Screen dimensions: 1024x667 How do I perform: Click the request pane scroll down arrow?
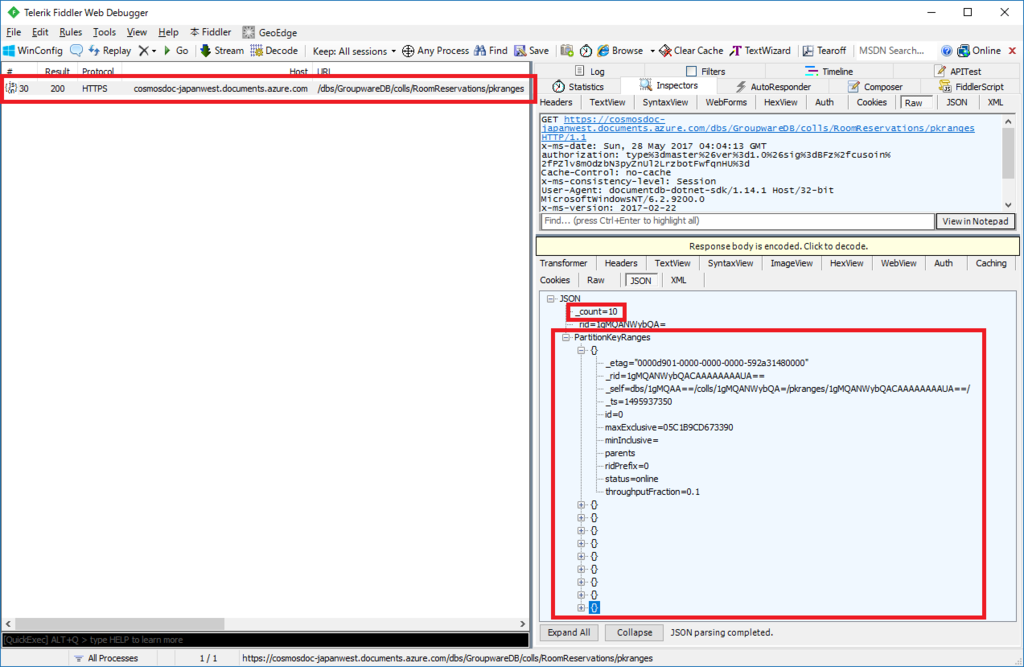tap(1008, 204)
